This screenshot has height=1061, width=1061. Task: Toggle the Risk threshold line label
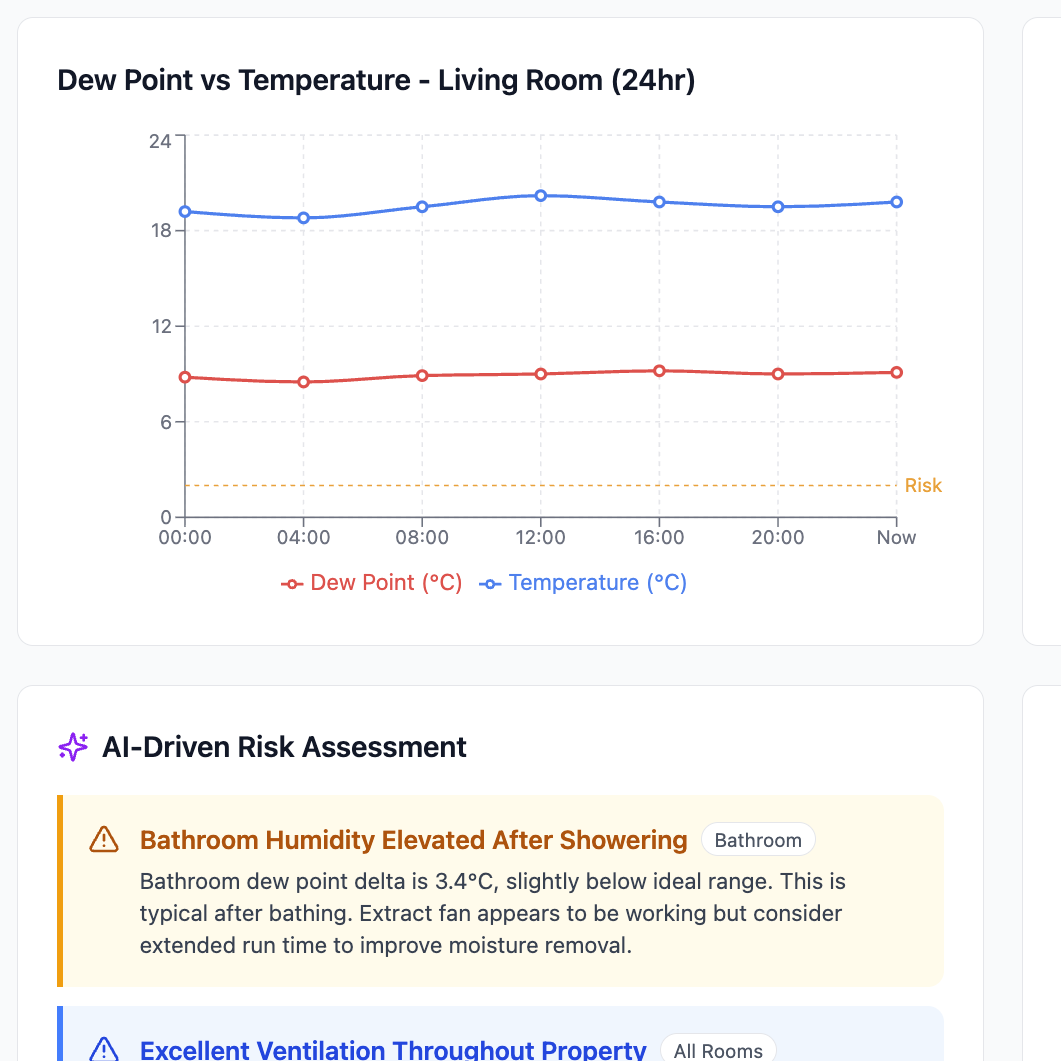923,485
